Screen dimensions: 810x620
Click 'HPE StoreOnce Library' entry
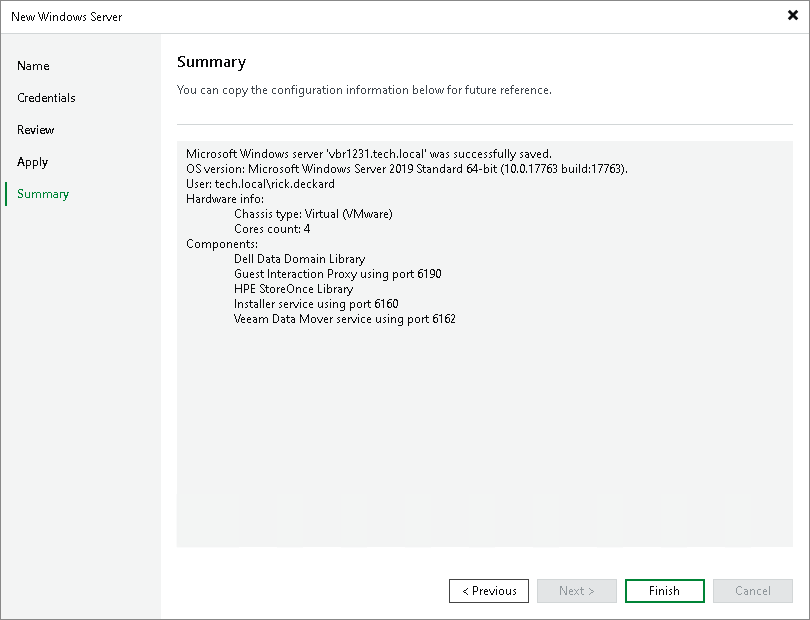pyautogui.click(x=293, y=289)
